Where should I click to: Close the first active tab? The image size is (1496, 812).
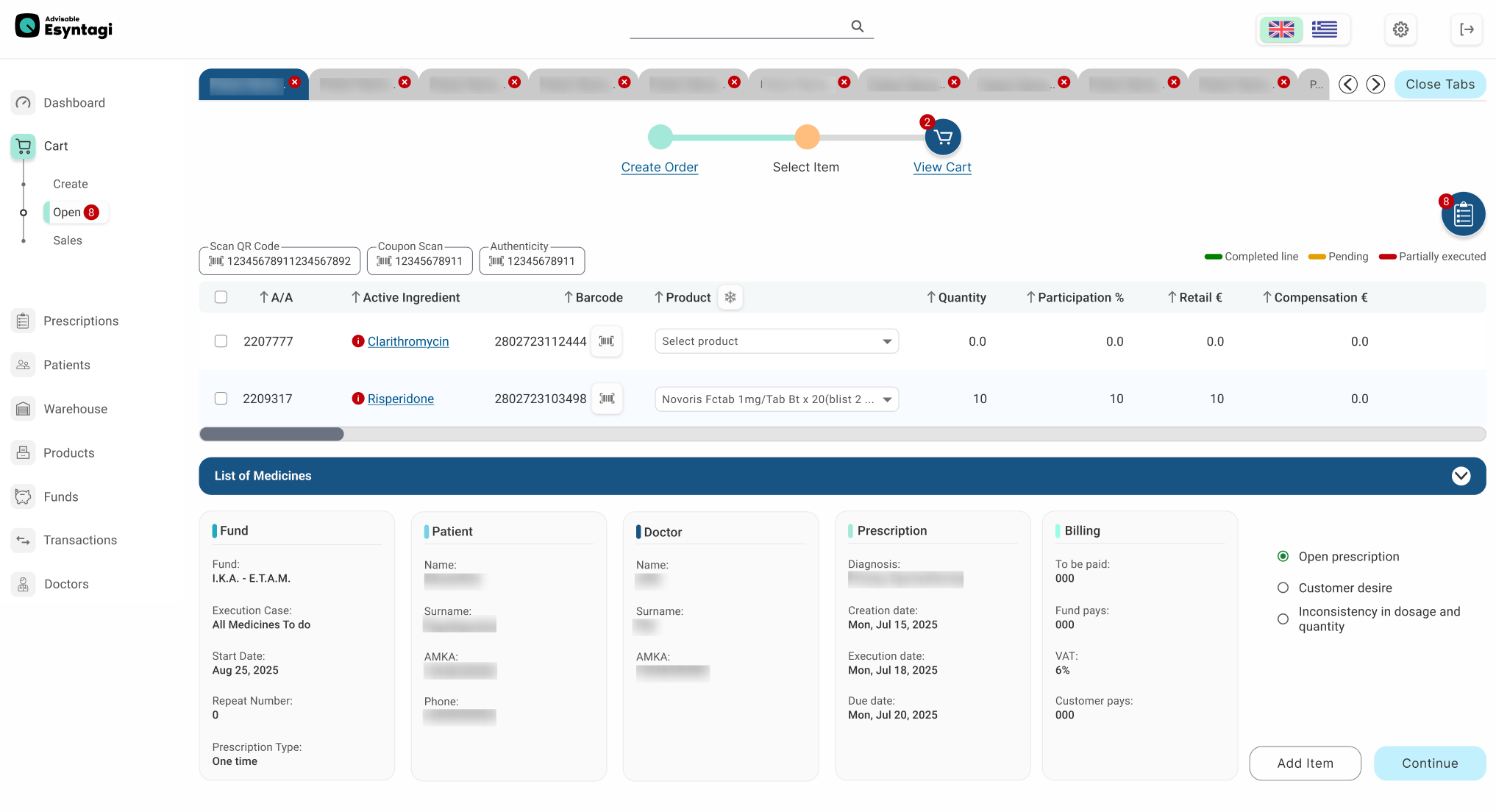coord(295,82)
